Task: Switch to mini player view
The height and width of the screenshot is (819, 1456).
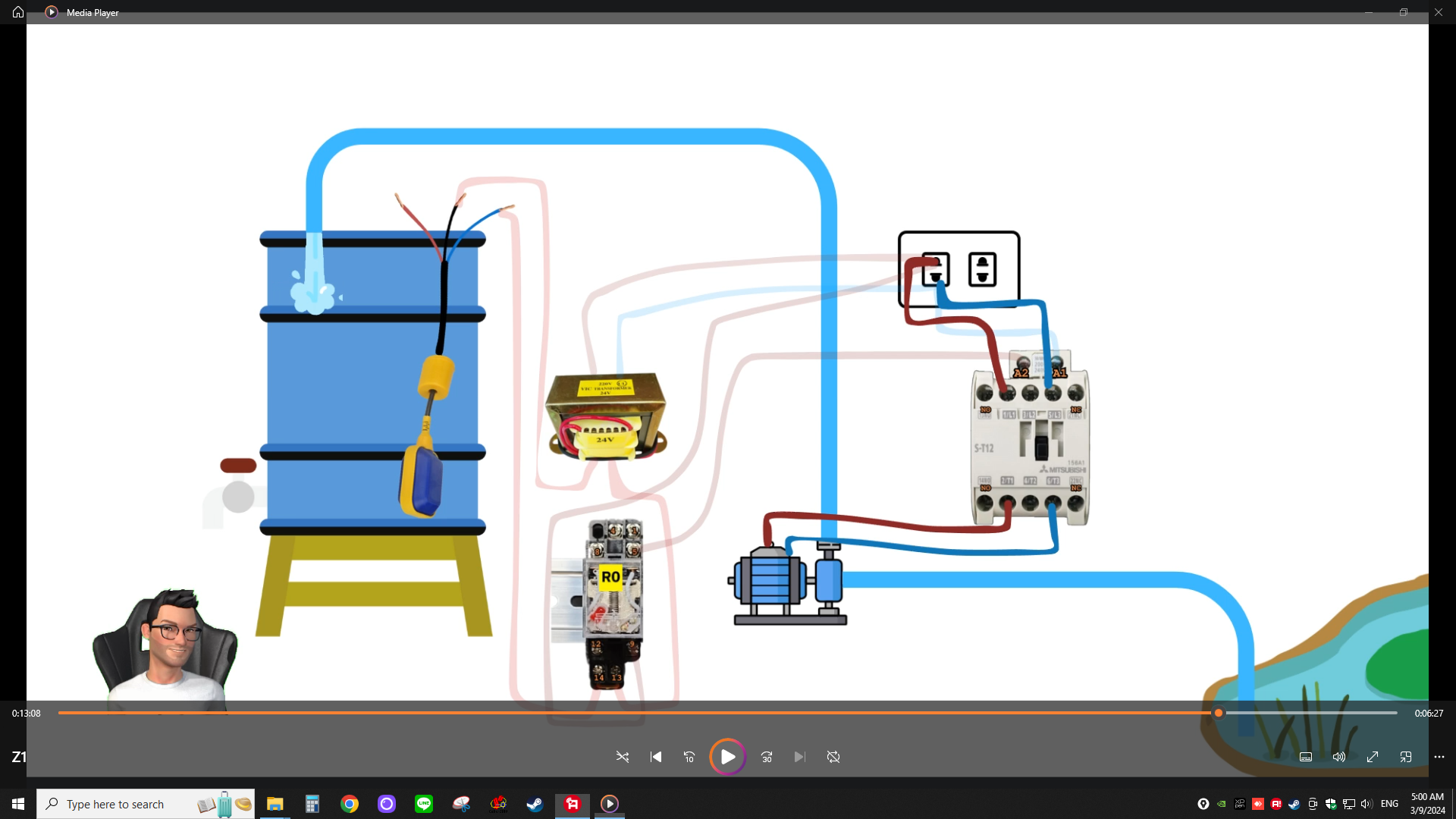Action: tap(1406, 757)
